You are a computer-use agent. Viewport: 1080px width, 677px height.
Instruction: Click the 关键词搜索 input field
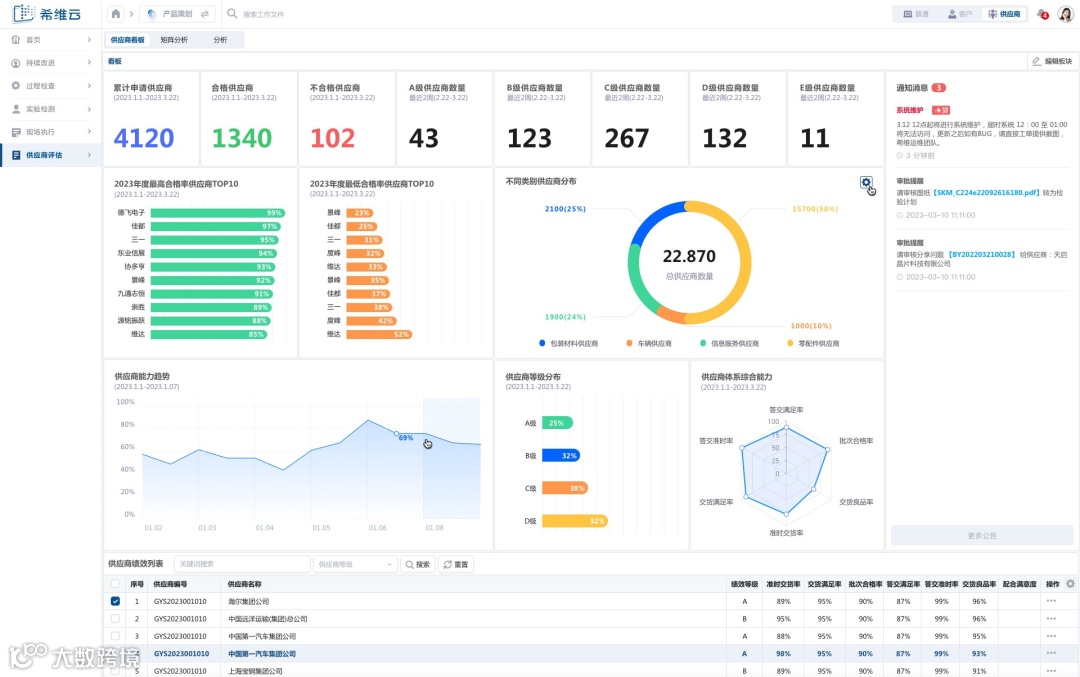pos(242,564)
